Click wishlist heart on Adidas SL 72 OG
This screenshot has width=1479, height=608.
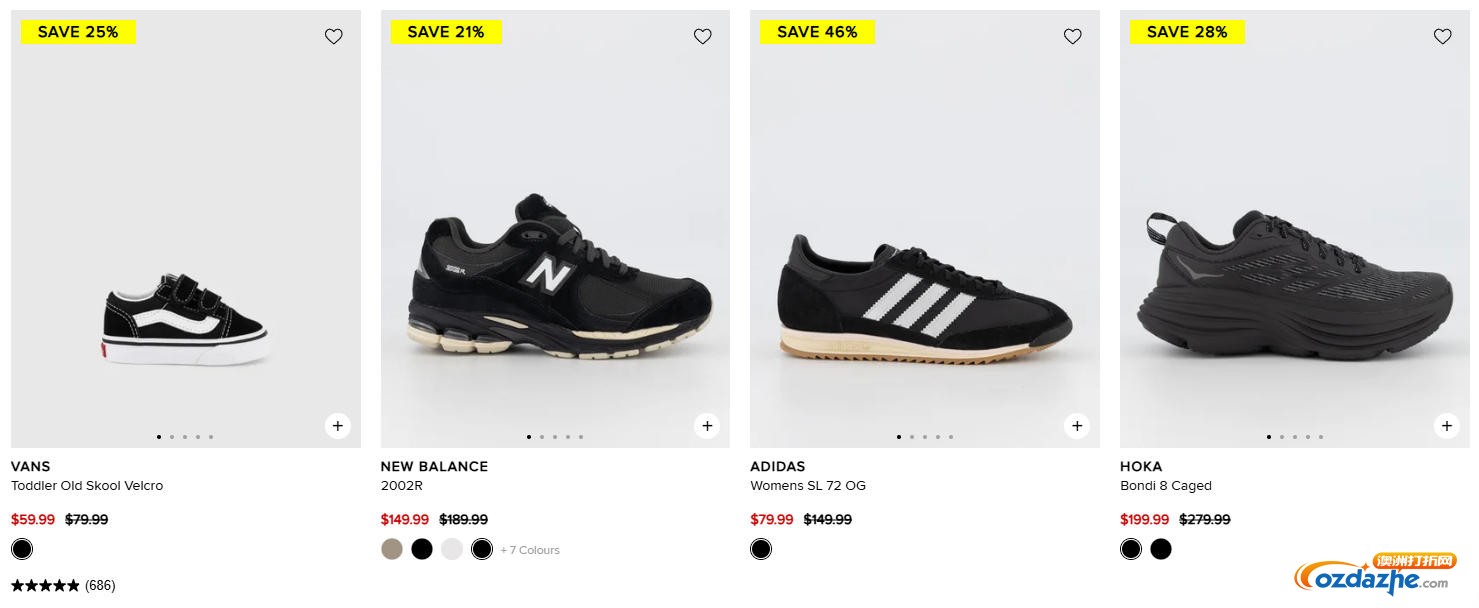pyautogui.click(x=1073, y=37)
